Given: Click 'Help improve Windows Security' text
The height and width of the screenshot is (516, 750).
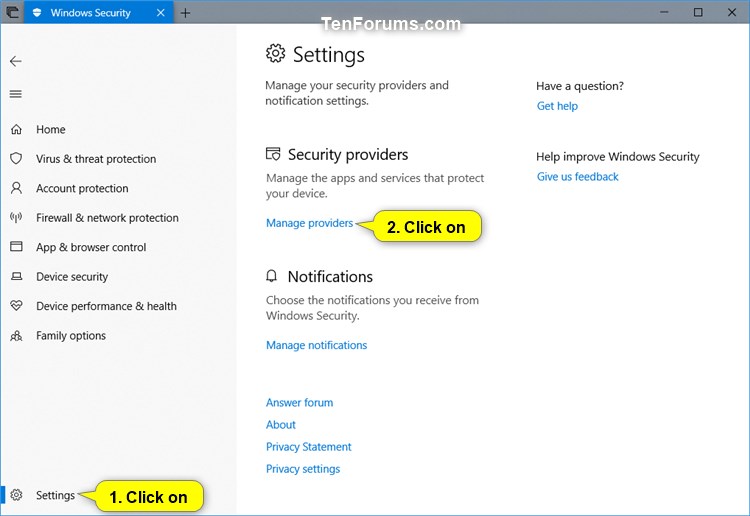Looking at the screenshot, I should point(618,157).
